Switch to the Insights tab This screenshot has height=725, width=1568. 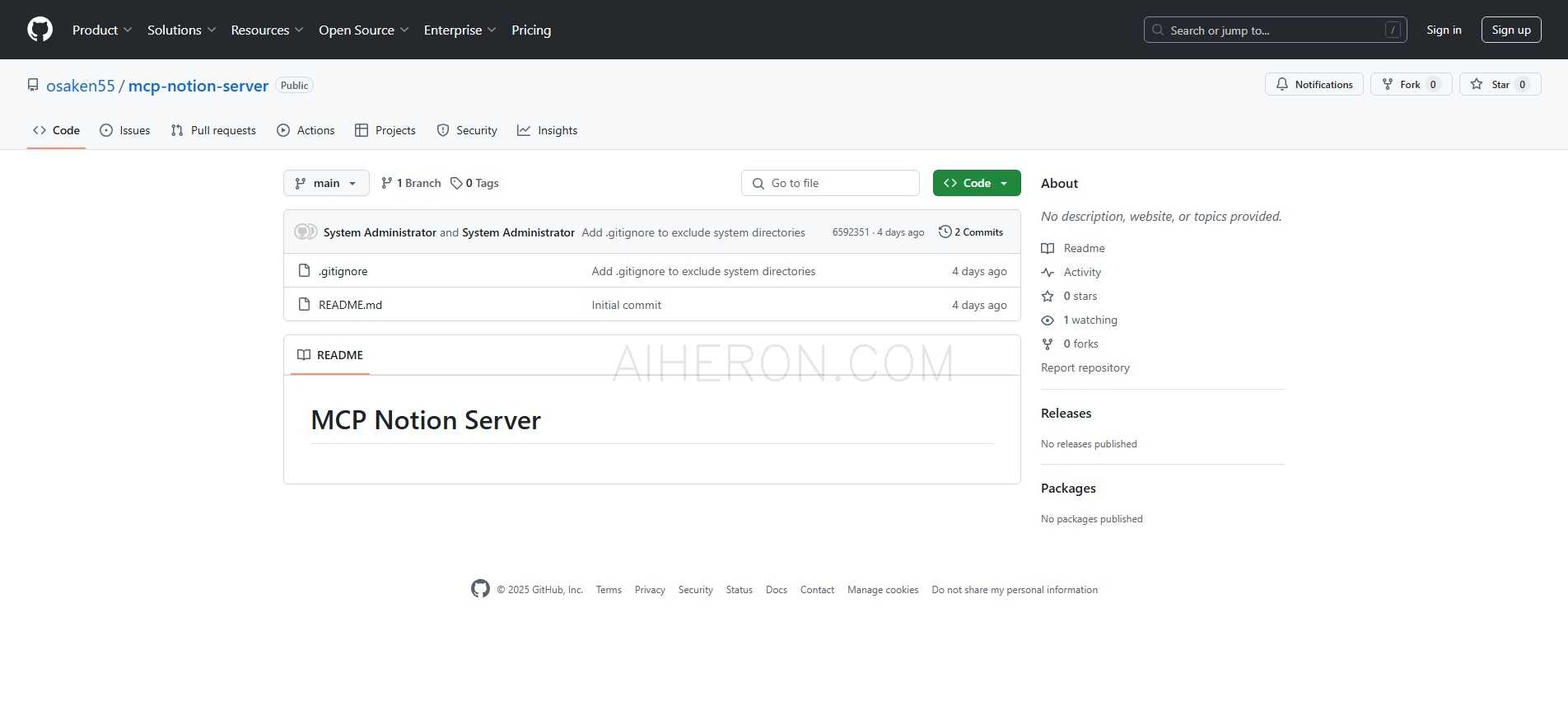click(x=547, y=130)
